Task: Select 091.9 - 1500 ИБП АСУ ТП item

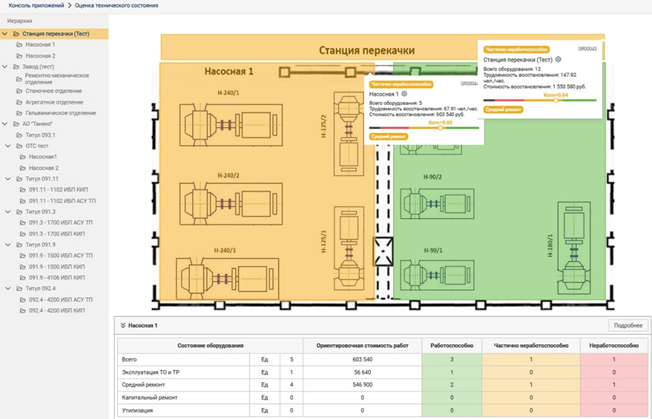Action: [61, 255]
